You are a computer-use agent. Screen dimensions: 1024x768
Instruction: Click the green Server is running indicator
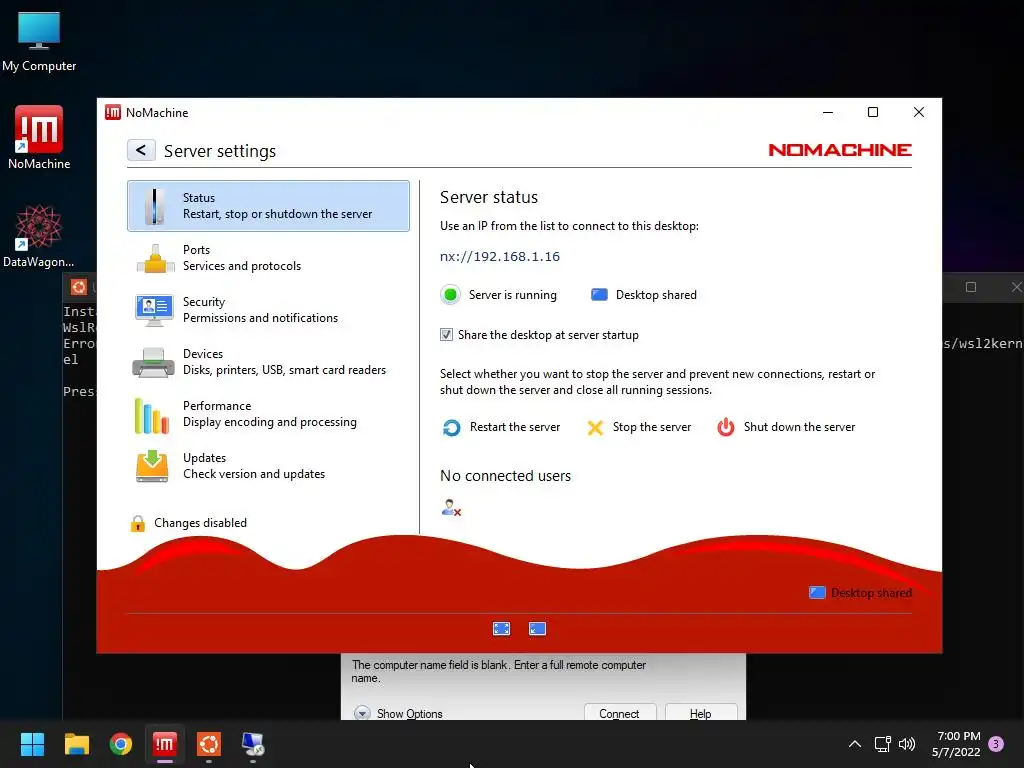coord(450,295)
